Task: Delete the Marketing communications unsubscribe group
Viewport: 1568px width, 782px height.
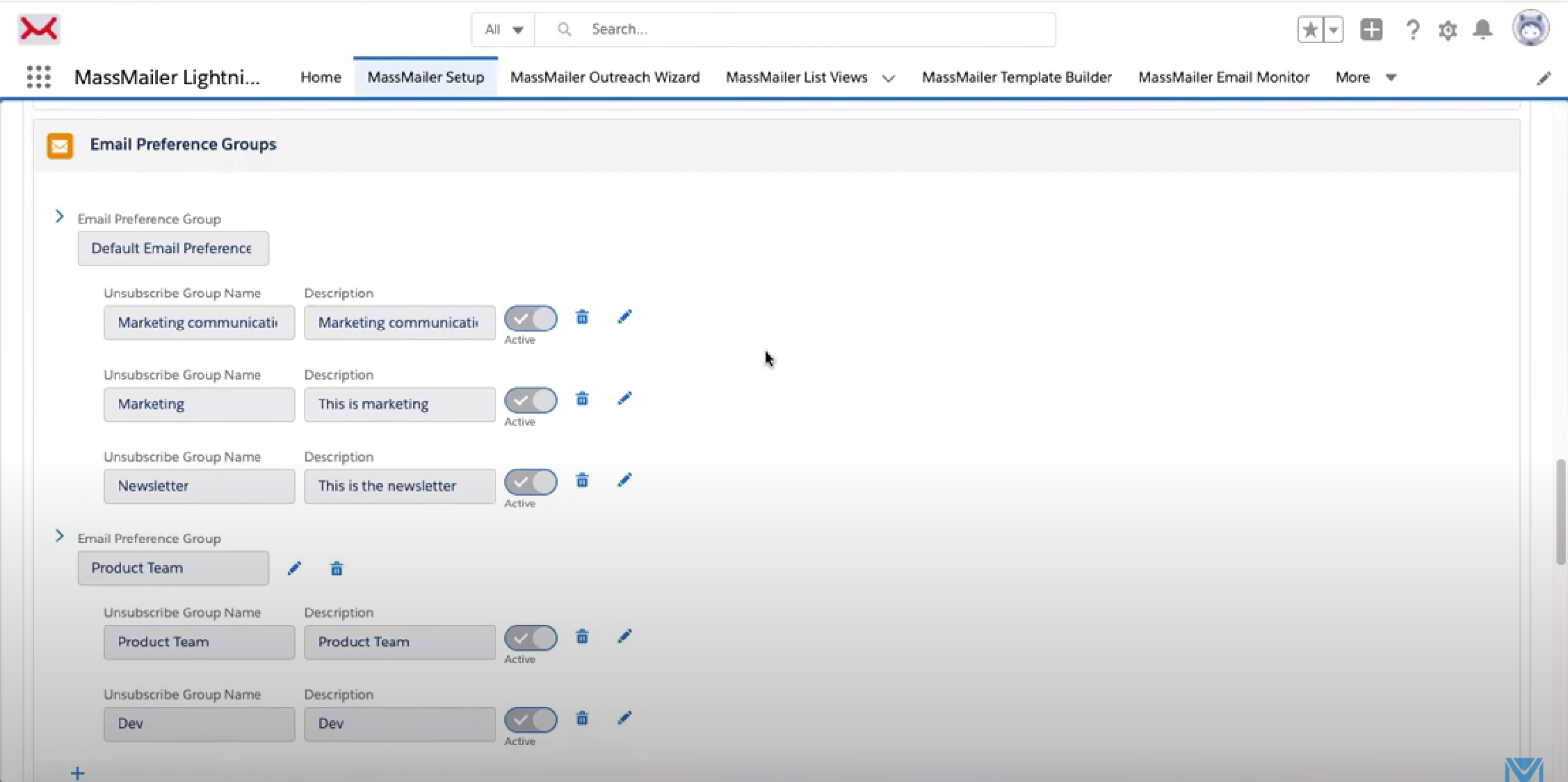Action: coord(582,318)
